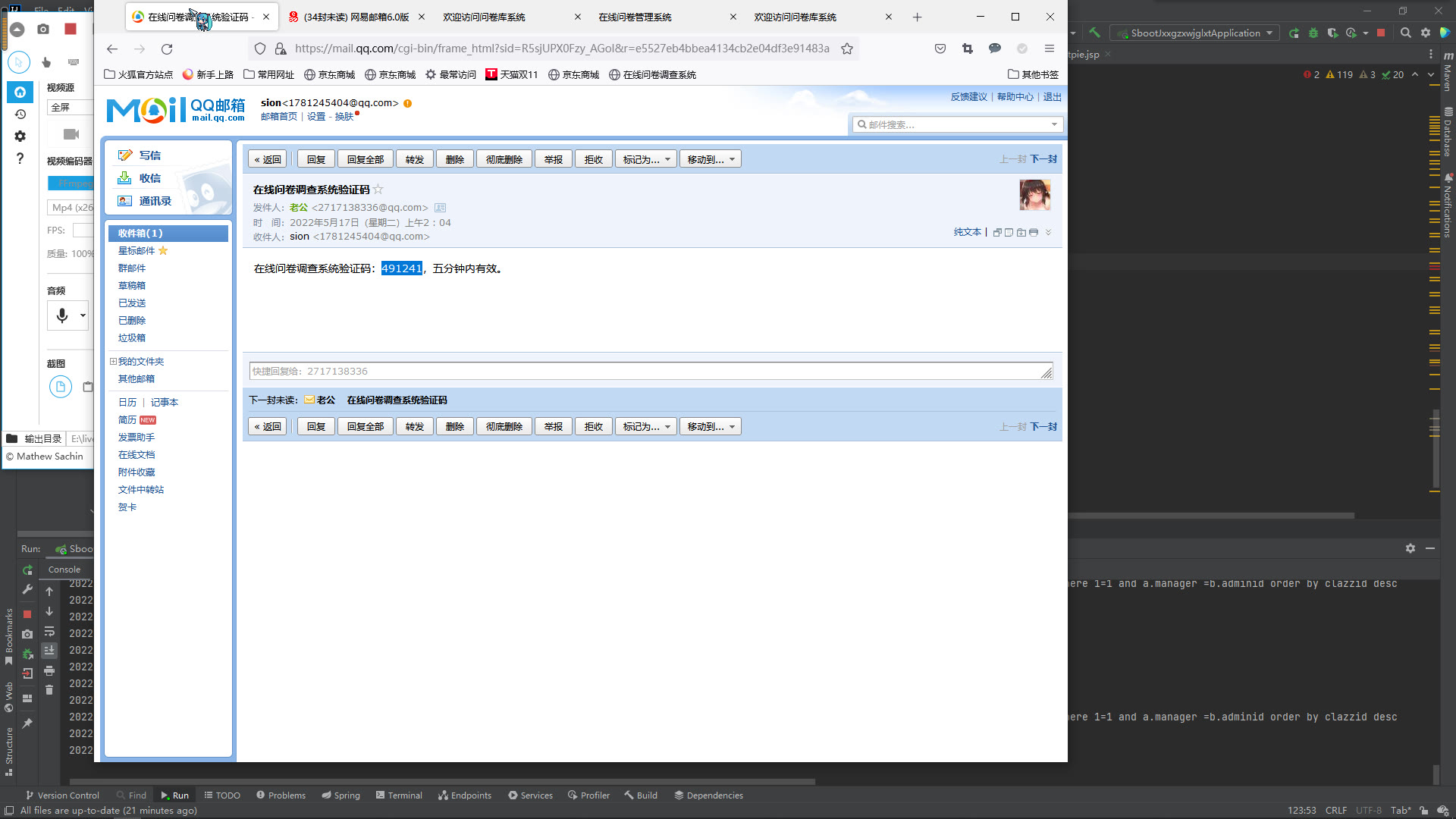Click the stop recording red square
Image resolution: width=1456 pixels, height=819 pixels.
(71, 29)
